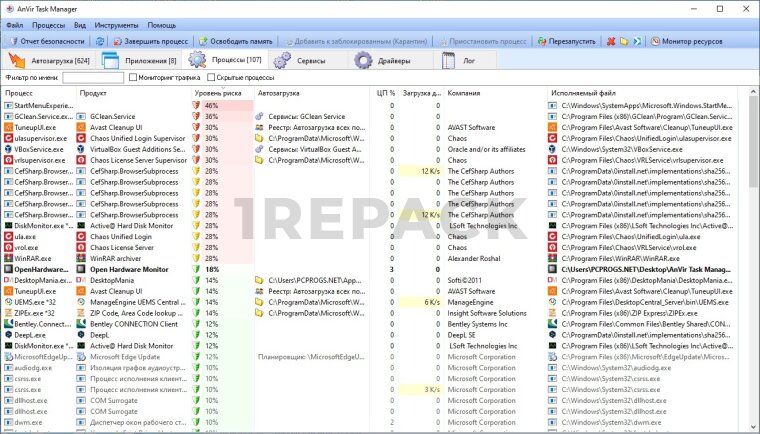Click Освободить память in the toolbar

[x=234, y=41]
